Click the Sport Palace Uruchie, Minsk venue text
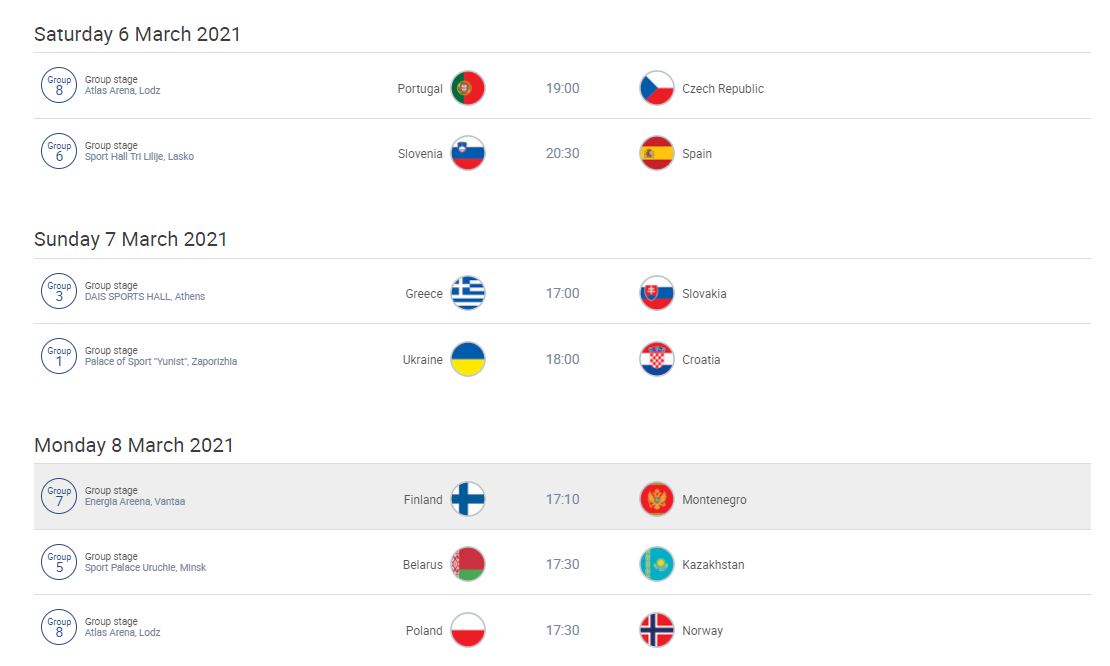The image size is (1110, 666). [x=145, y=568]
